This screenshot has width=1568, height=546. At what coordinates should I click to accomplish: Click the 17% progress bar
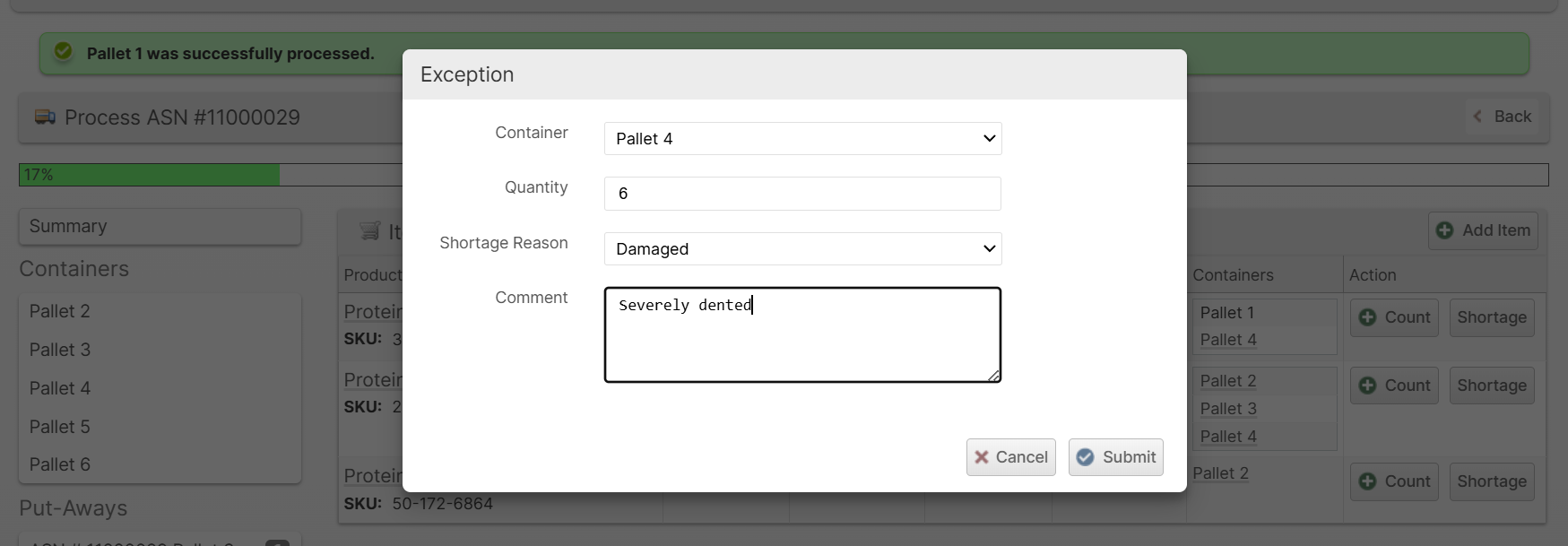pyautogui.click(x=149, y=175)
